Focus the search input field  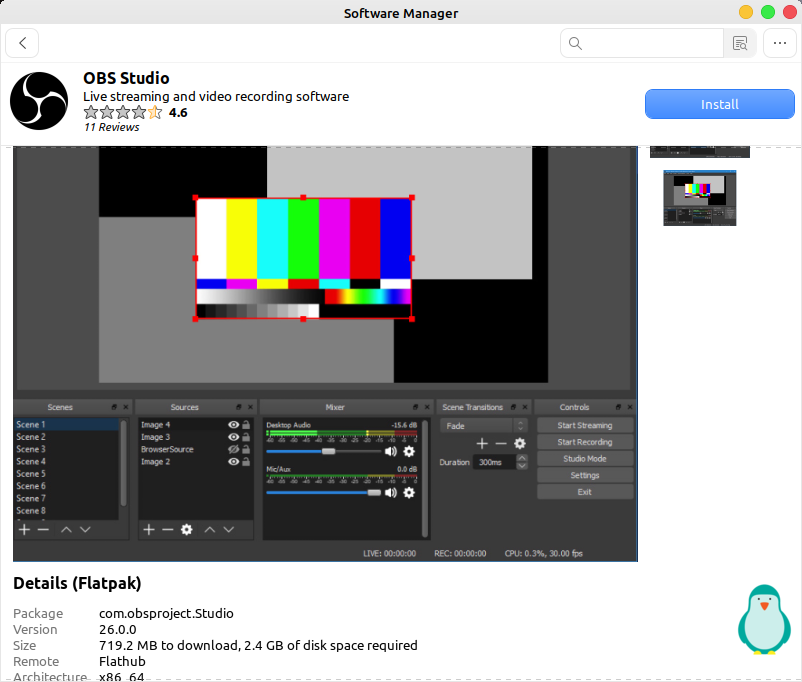(642, 43)
